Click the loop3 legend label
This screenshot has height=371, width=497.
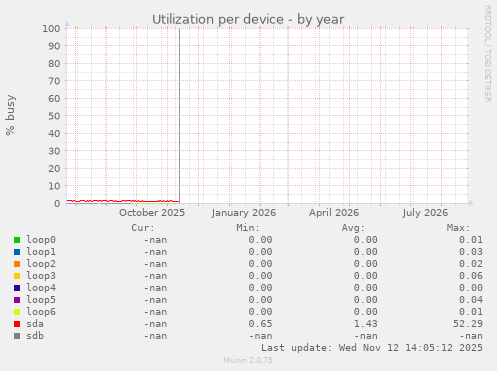tap(41, 276)
